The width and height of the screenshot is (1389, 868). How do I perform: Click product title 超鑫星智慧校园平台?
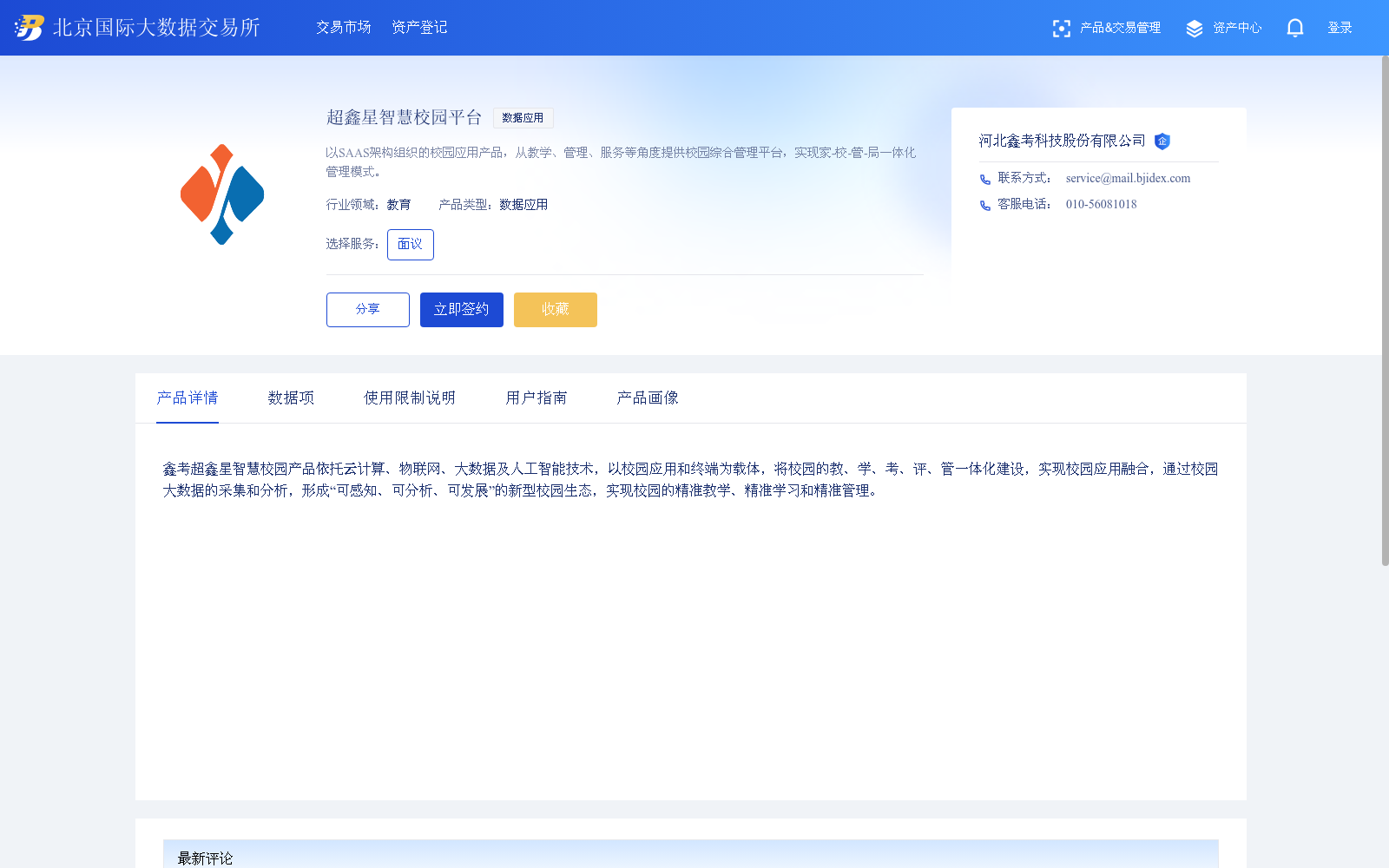point(405,118)
